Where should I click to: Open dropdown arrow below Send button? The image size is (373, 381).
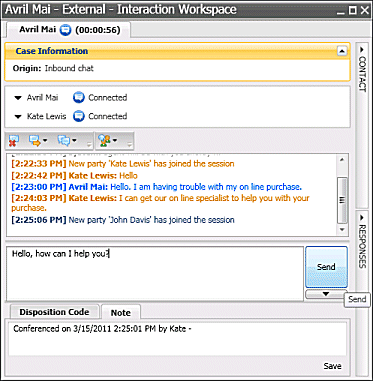click(326, 294)
